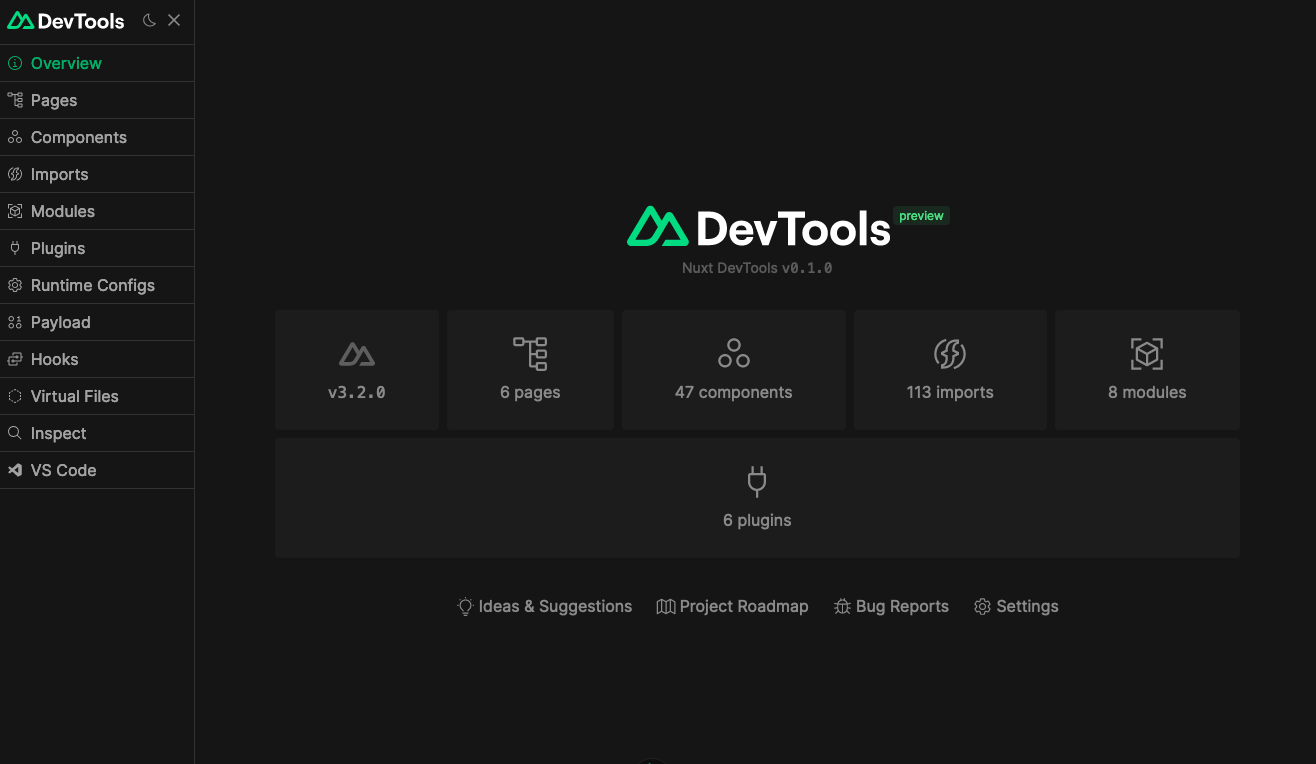Click the Bug Reports link

891,606
